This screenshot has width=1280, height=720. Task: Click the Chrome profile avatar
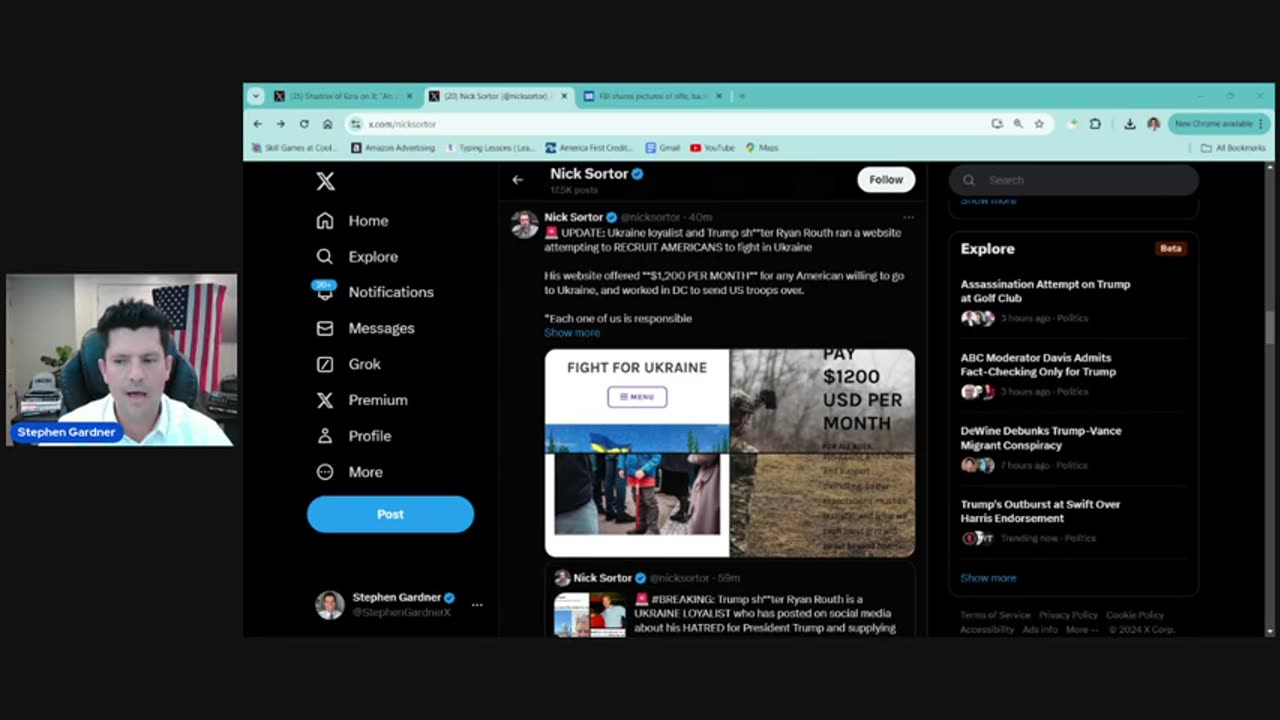pyautogui.click(x=1153, y=124)
